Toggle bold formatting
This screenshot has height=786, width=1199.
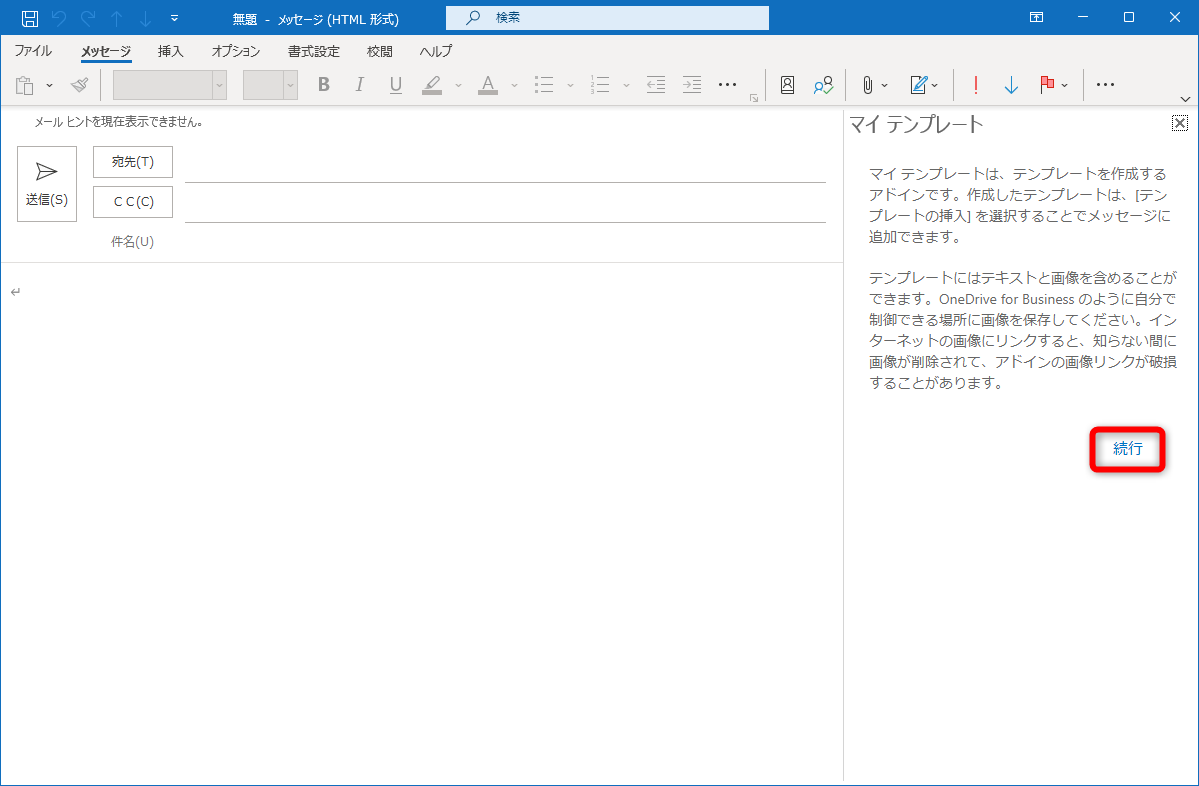tap(323, 84)
